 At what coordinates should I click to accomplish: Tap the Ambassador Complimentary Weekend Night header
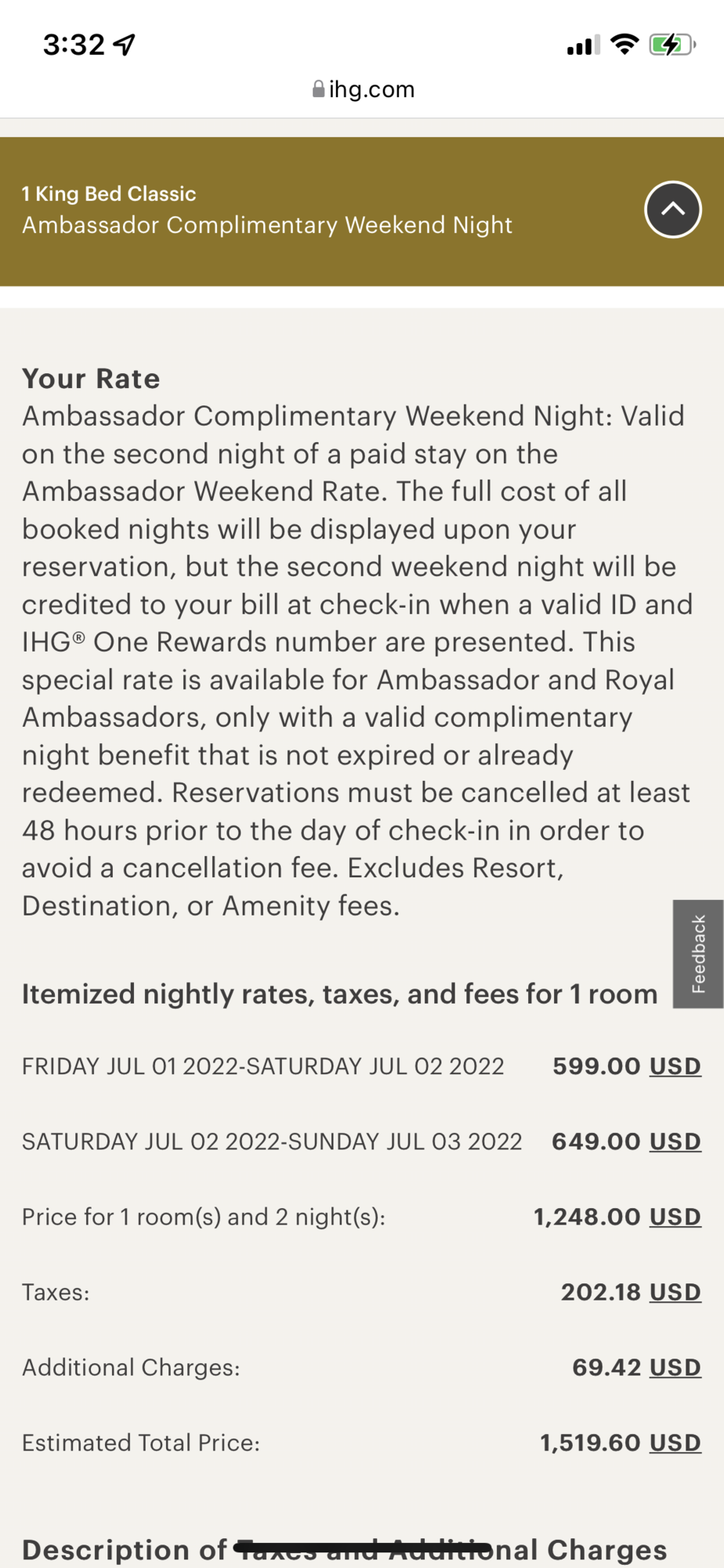pos(267,225)
